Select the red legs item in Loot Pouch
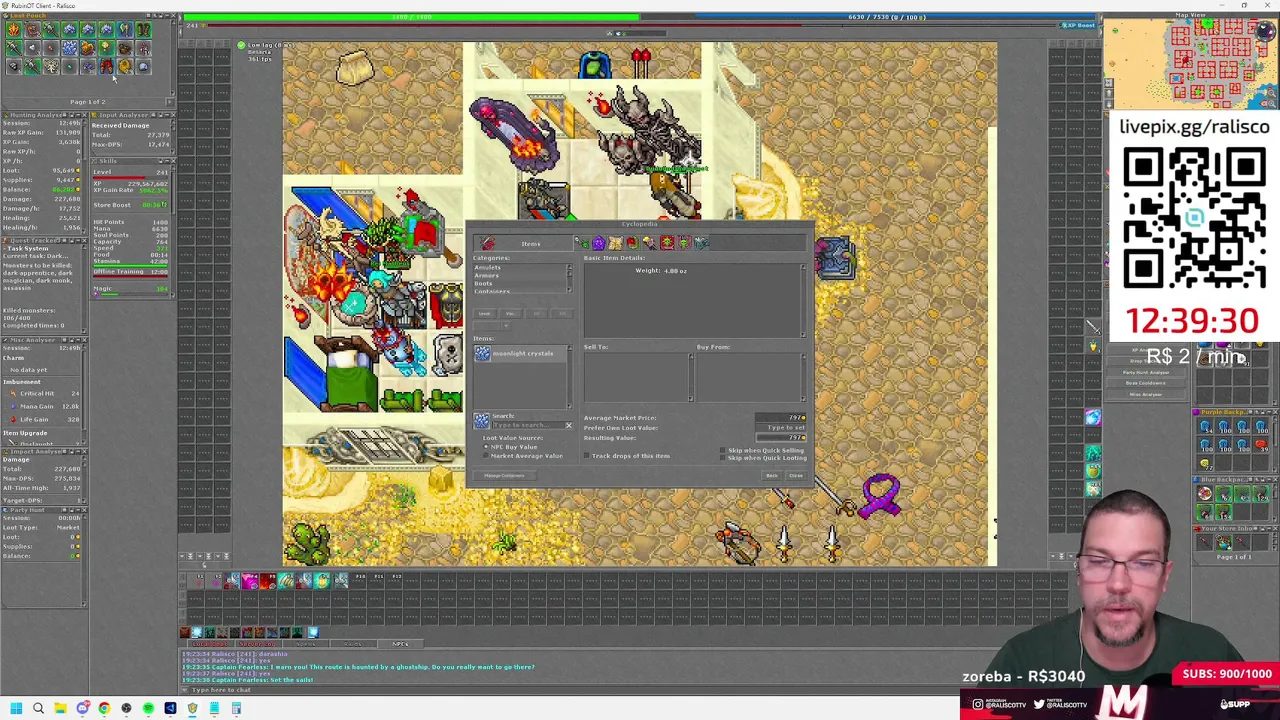 (106, 67)
